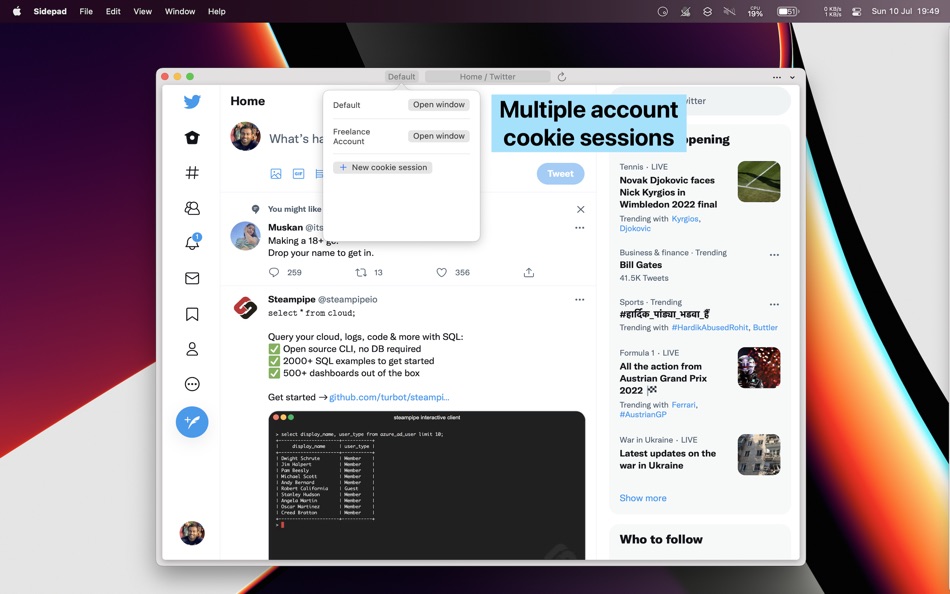Open Bookmarks icon in sidebar

click(192, 314)
